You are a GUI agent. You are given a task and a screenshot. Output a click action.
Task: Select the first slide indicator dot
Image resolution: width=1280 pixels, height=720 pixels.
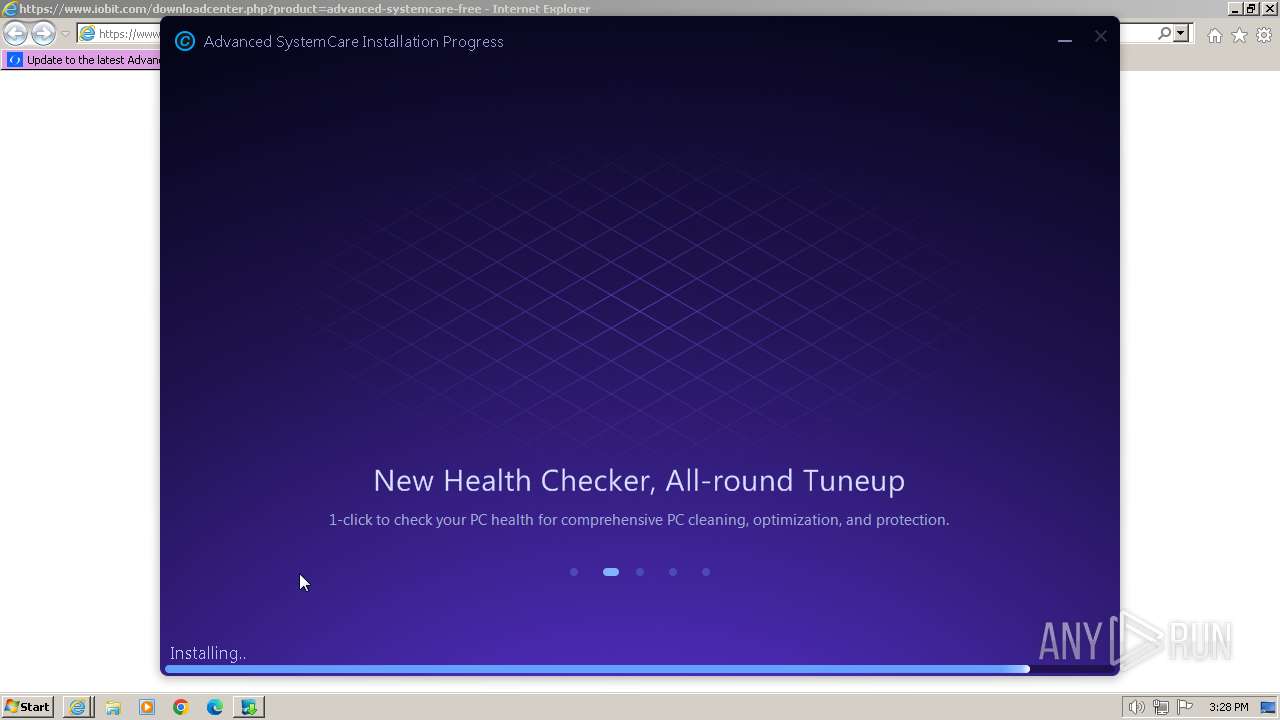click(x=574, y=572)
